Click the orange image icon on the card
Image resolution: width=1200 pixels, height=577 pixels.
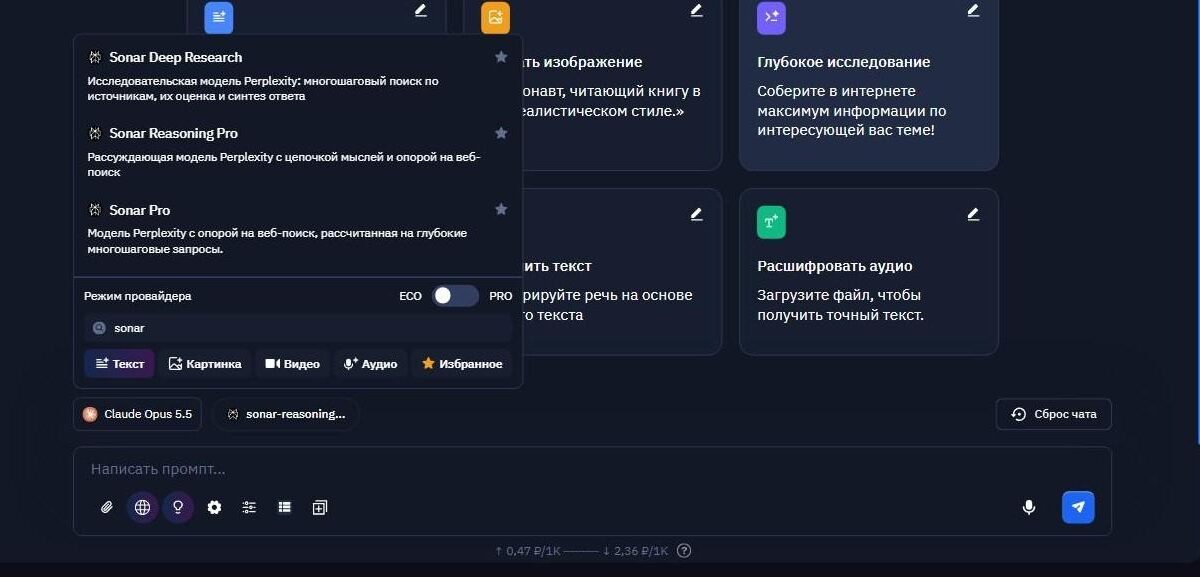[495, 18]
